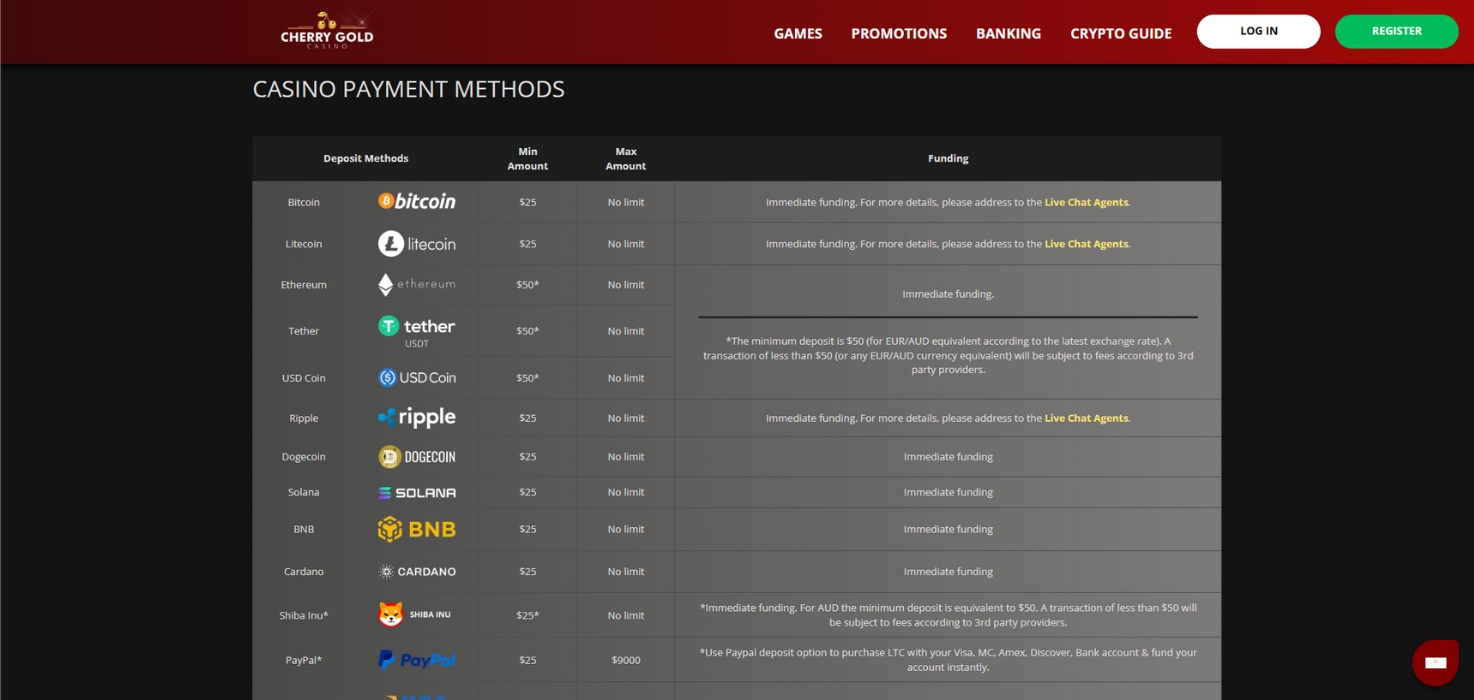1474x700 pixels.
Task: Go to the Banking page
Action: [x=1008, y=33]
